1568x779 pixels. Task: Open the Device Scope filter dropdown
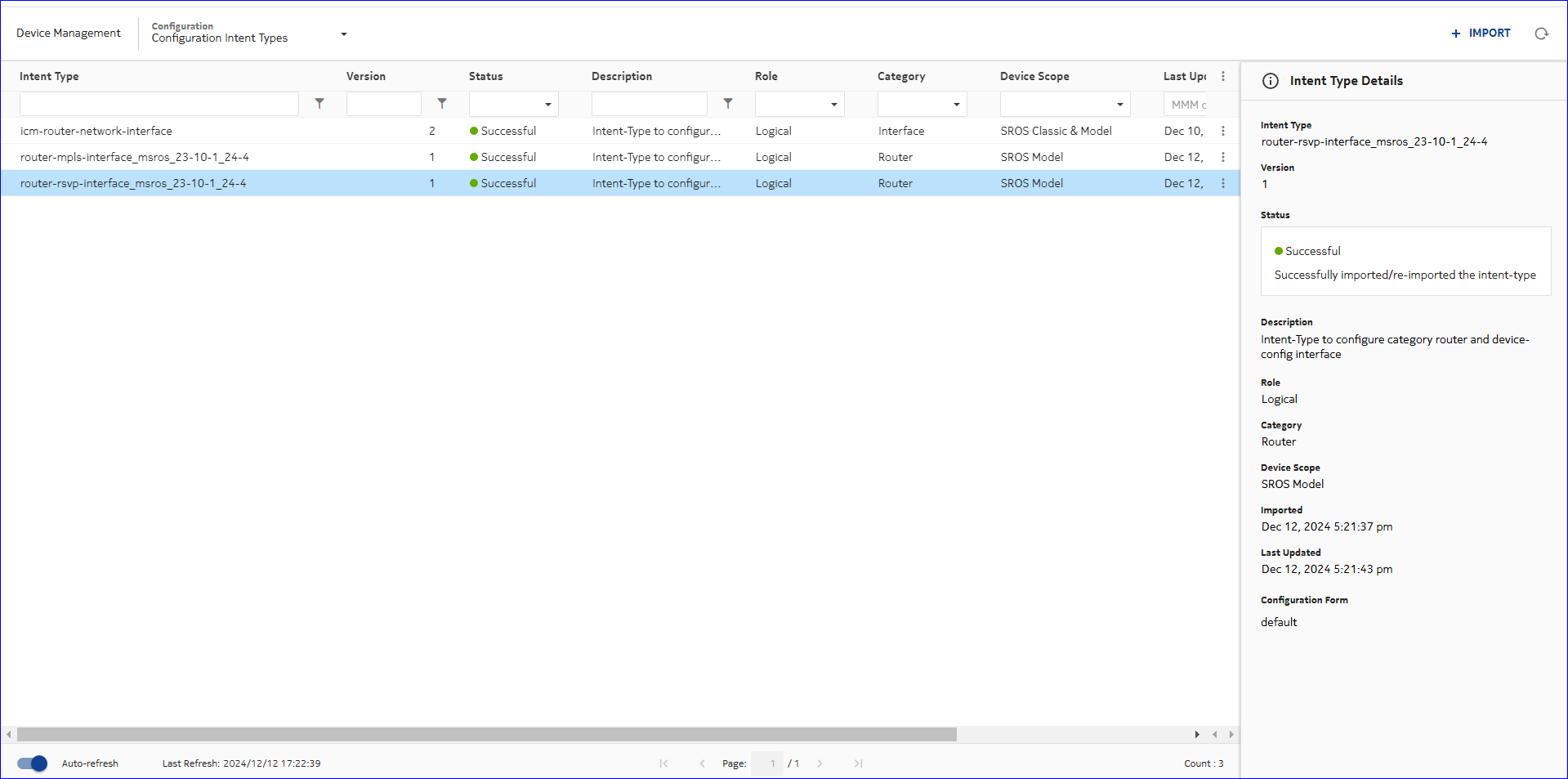[x=1119, y=105]
